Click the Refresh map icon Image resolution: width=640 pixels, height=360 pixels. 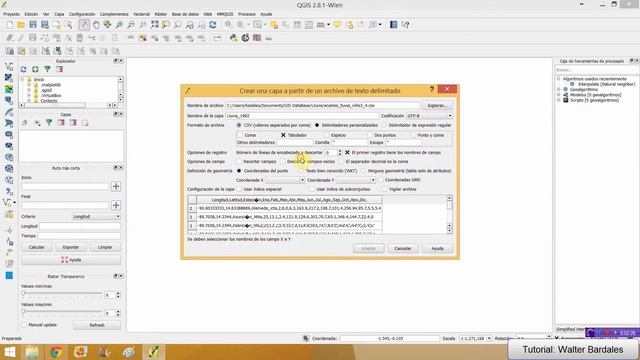tap(213, 25)
